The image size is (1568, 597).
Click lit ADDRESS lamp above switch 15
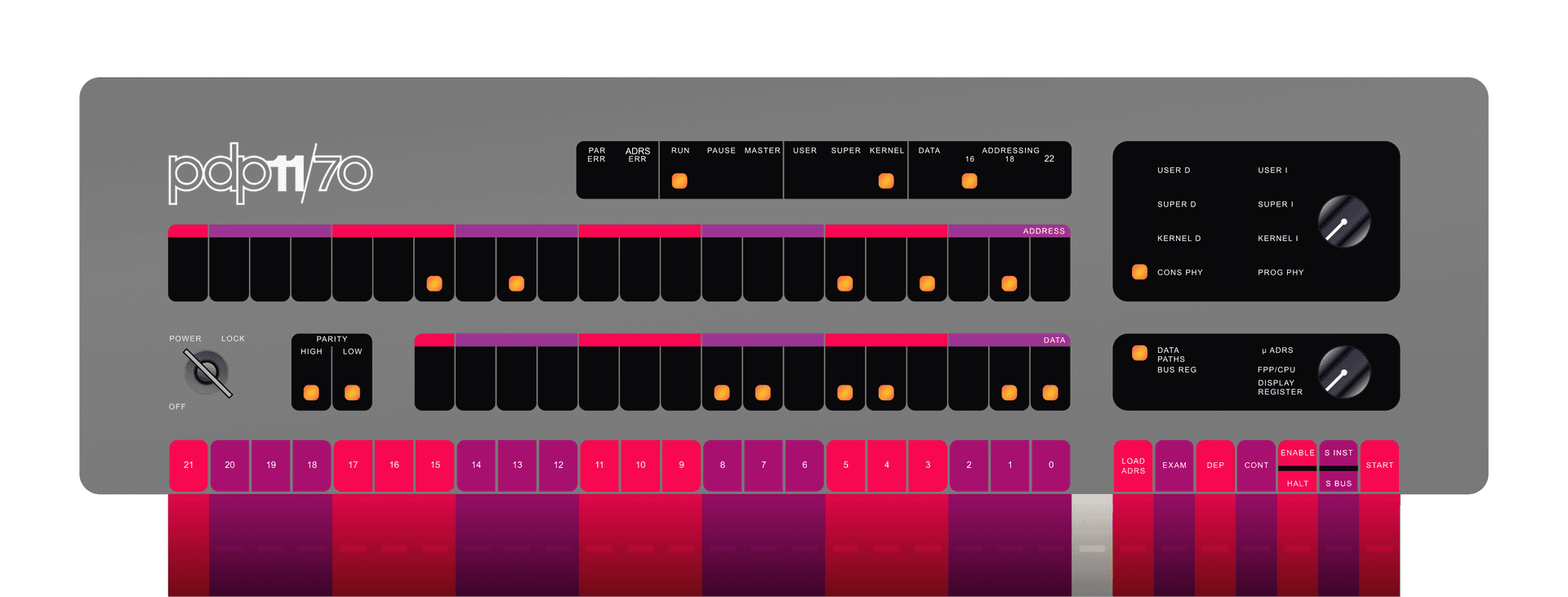click(434, 283)
